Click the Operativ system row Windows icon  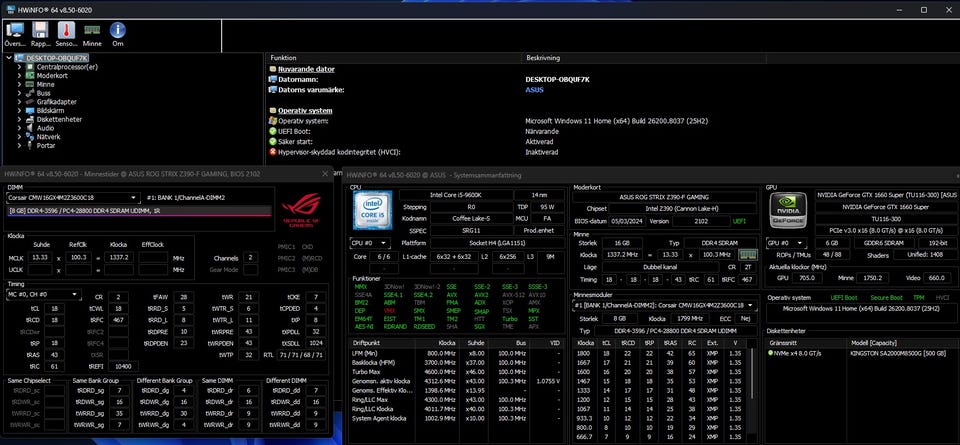(x=273, y=121)
